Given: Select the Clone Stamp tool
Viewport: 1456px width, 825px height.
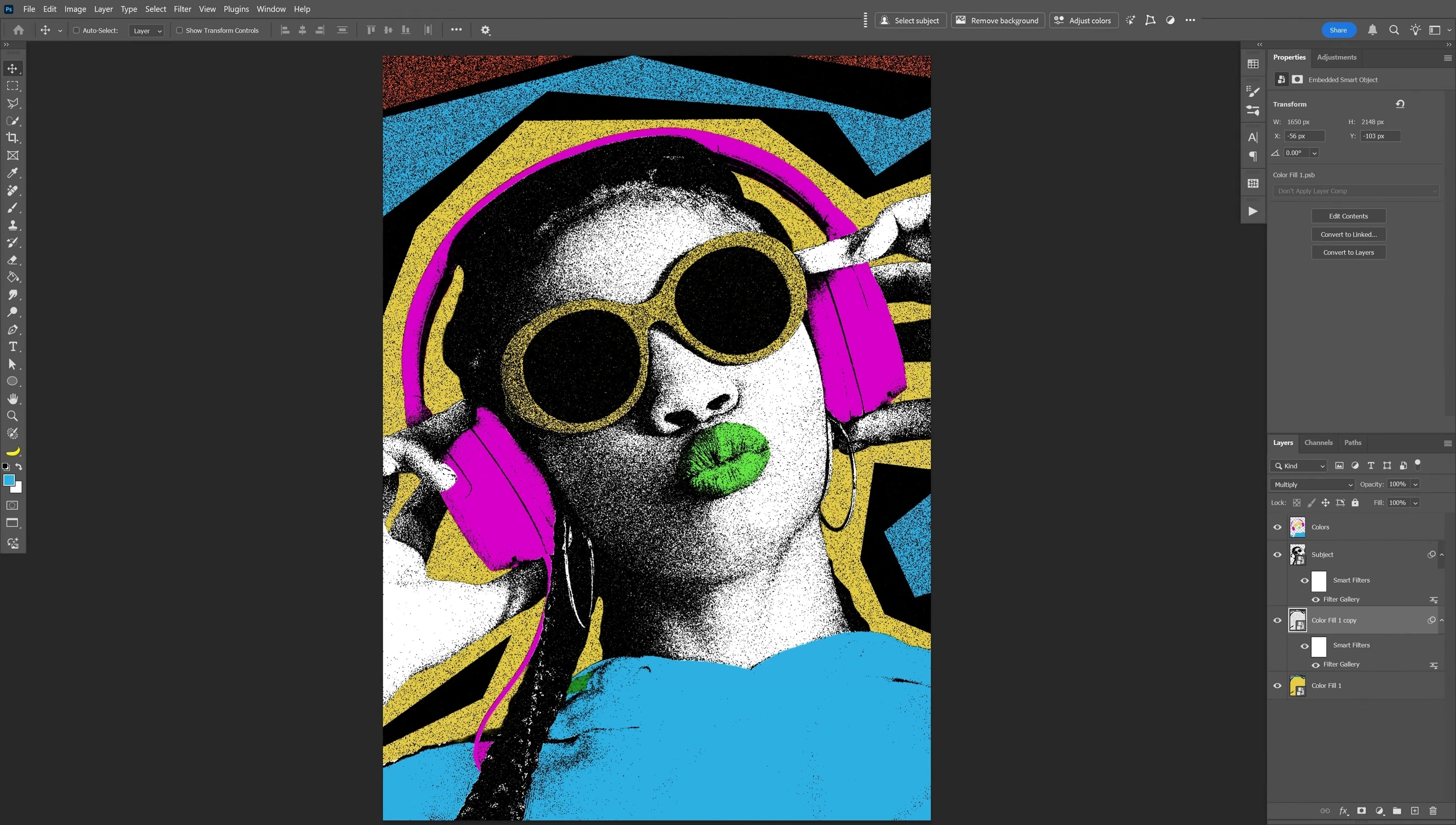Looking at the screenshot, I should pyautogui.click(x=13, y=225).
